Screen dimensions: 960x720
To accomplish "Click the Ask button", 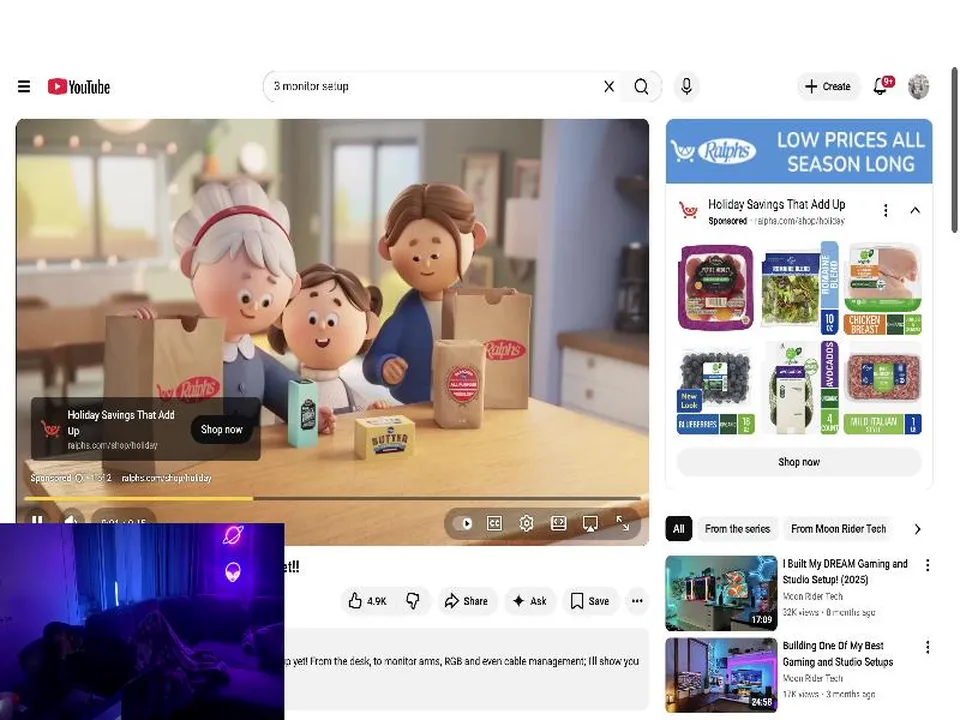I will [x=530, y=601].
